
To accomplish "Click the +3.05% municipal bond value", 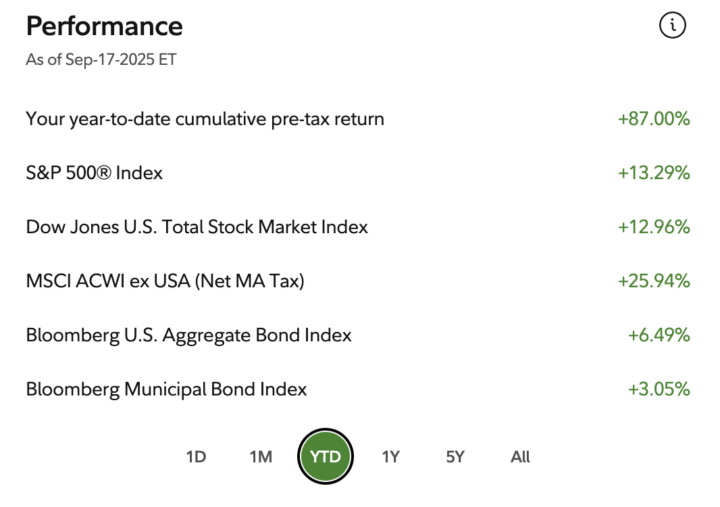I will tap(659, 389).
